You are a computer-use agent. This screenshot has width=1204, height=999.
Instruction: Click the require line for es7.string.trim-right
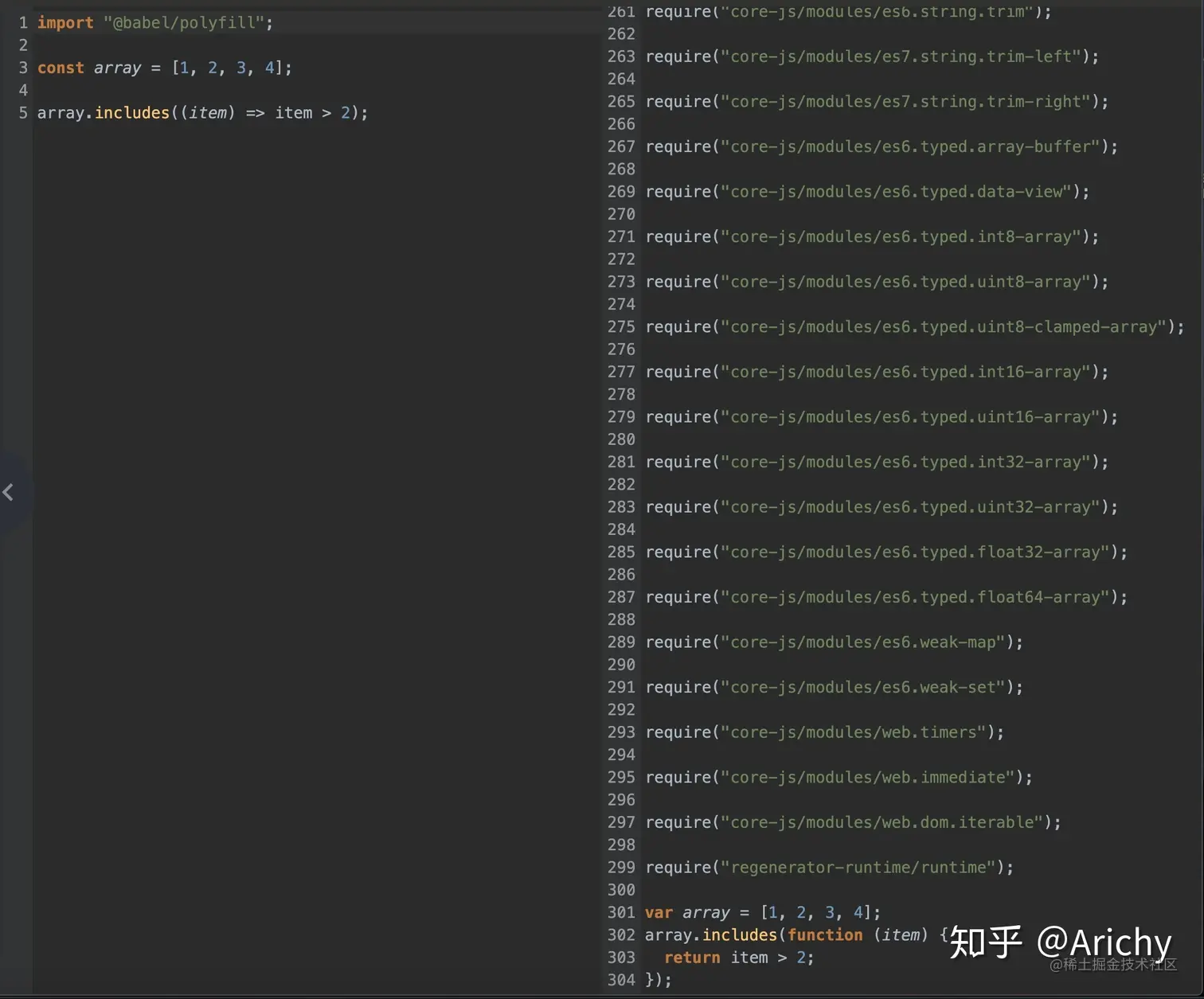877,102
